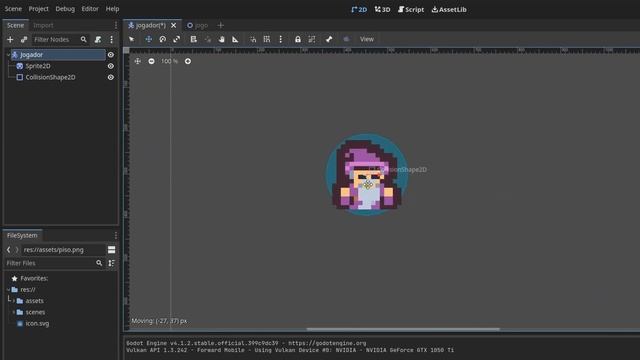Image resolution: width=640 pixels, height=360 pixels.
Task: Attach script to selected node icon
Action: (98, 40)
